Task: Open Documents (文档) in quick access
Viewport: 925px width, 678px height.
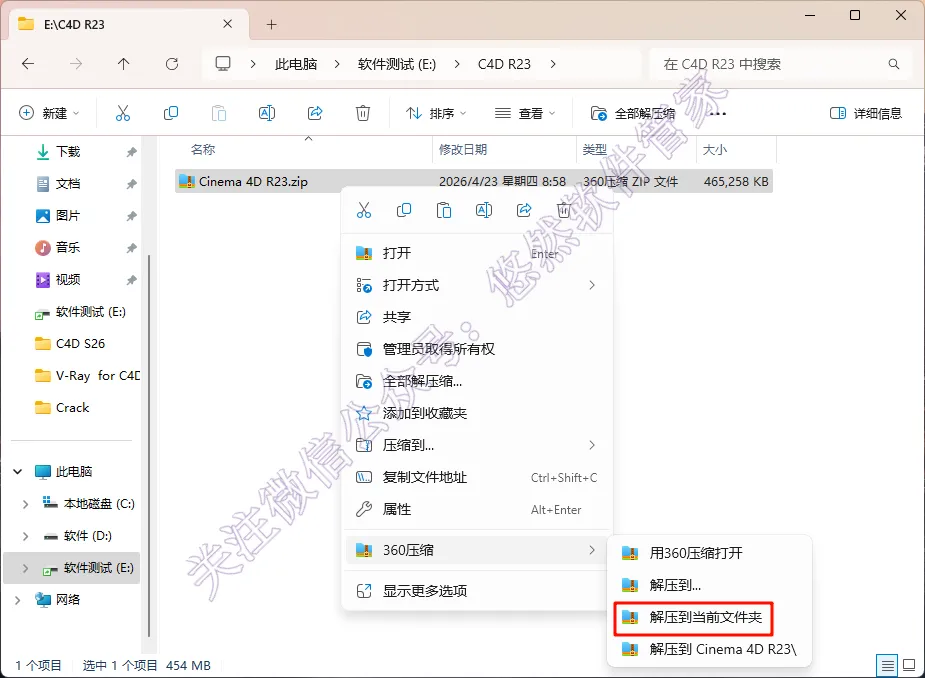Action: 68,184
